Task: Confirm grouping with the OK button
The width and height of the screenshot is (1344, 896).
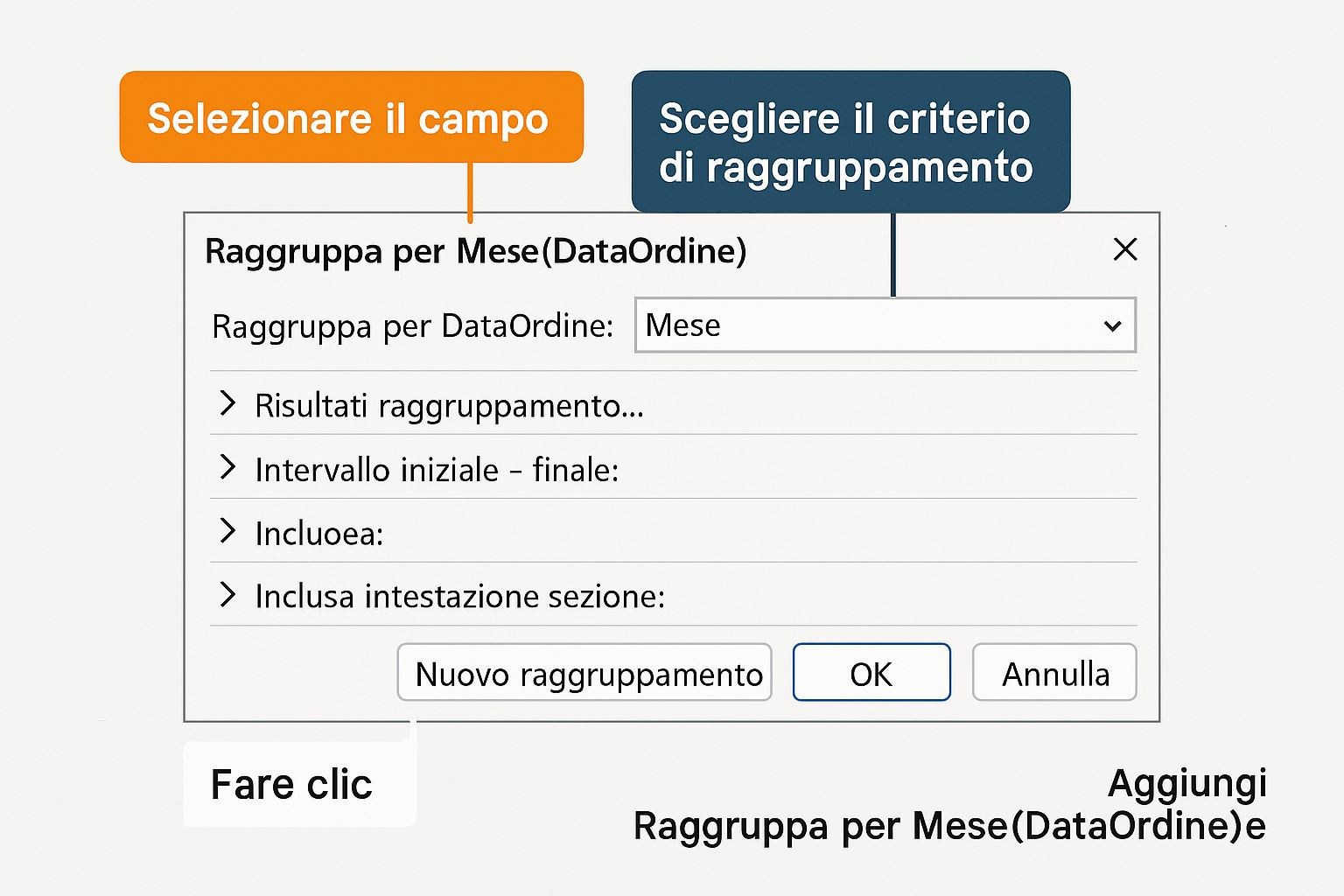Action: click(x=871, y=673)
